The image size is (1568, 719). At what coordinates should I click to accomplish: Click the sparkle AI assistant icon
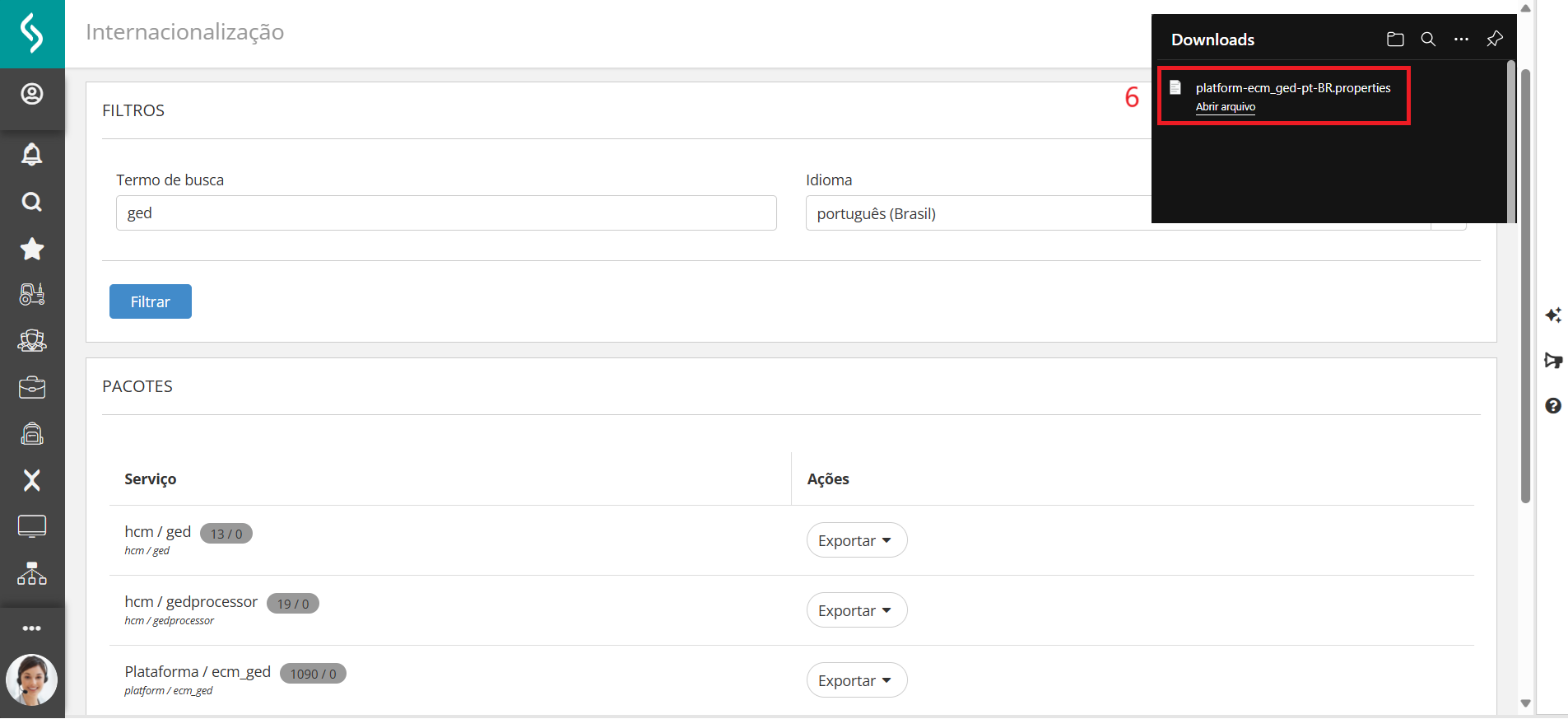pyautogui.click(x=1553, y=315)
